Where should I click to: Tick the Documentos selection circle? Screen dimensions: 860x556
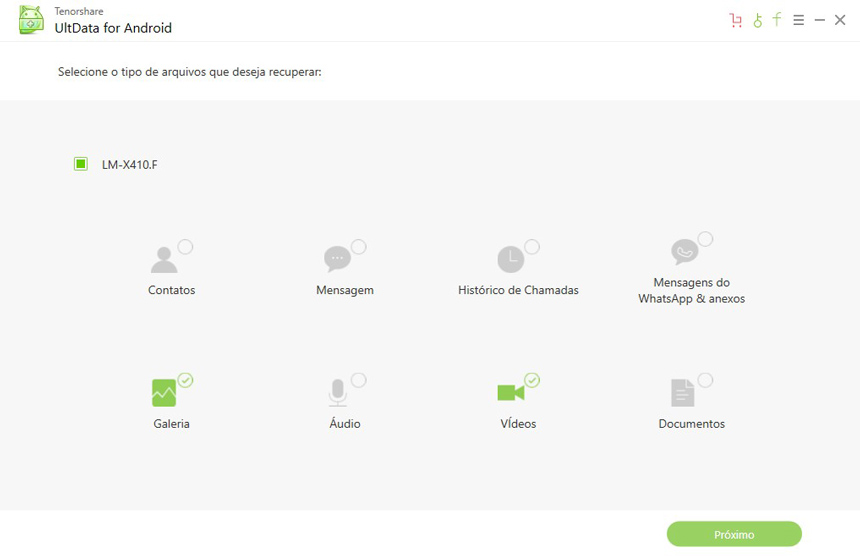point(705,380)
